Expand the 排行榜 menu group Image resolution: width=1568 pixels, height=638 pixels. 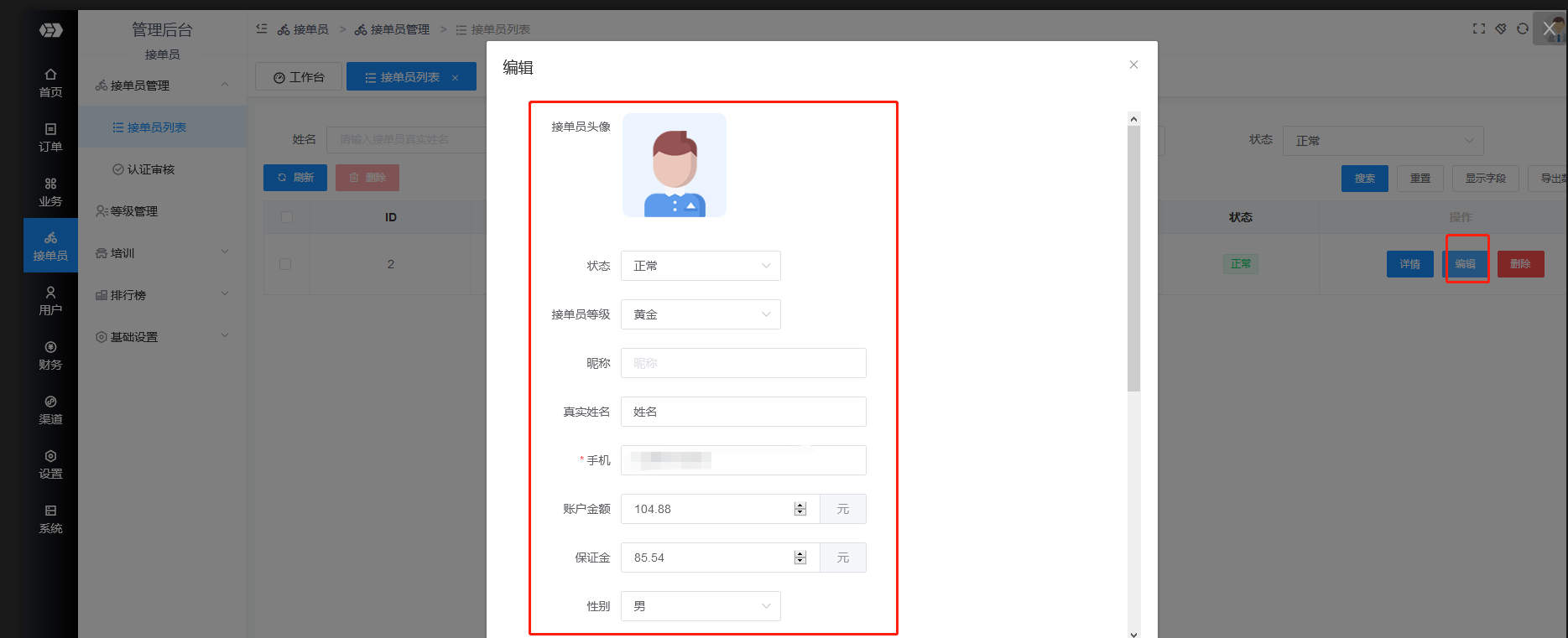click(x=162, y=295)
